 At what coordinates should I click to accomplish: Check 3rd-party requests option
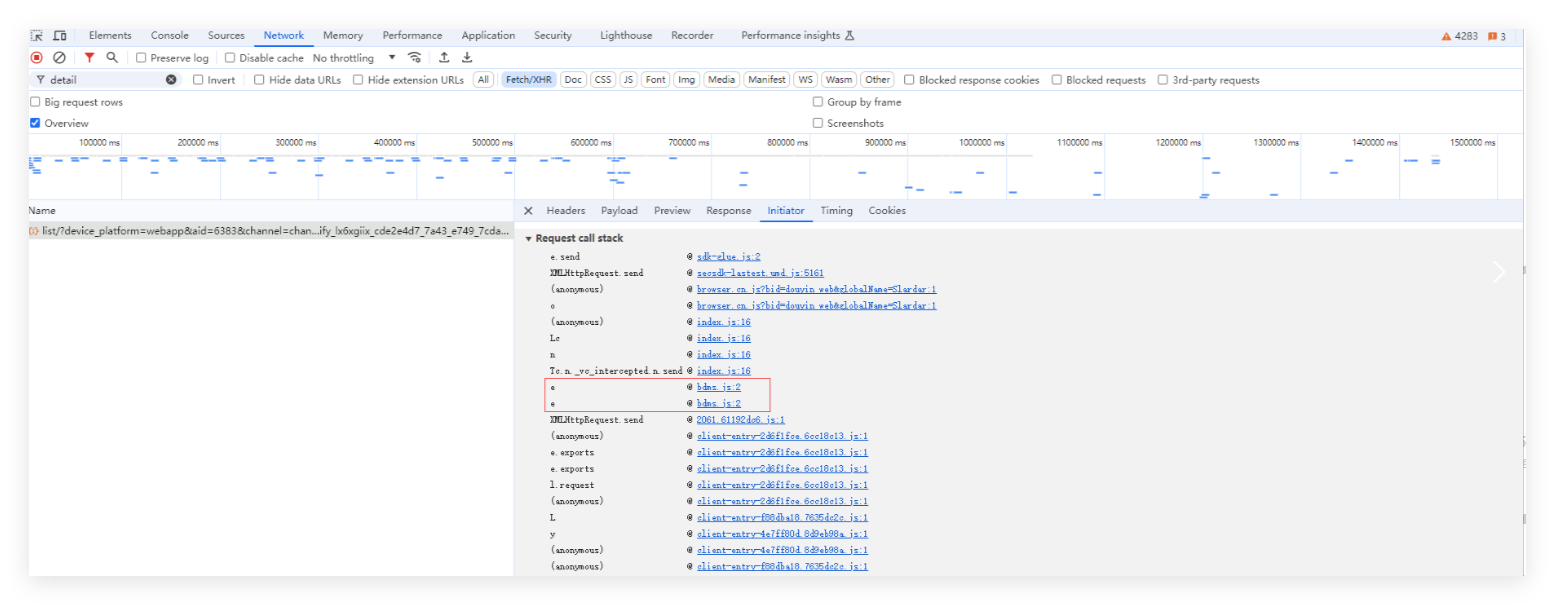pyautogui.click(x=1163, y=80)
